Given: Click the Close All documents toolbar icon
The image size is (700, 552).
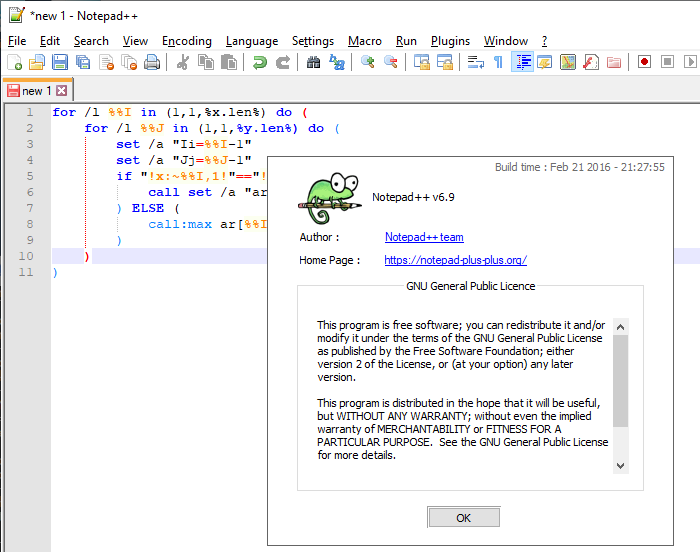Looking at the screenshot, I should pos(129,62).
